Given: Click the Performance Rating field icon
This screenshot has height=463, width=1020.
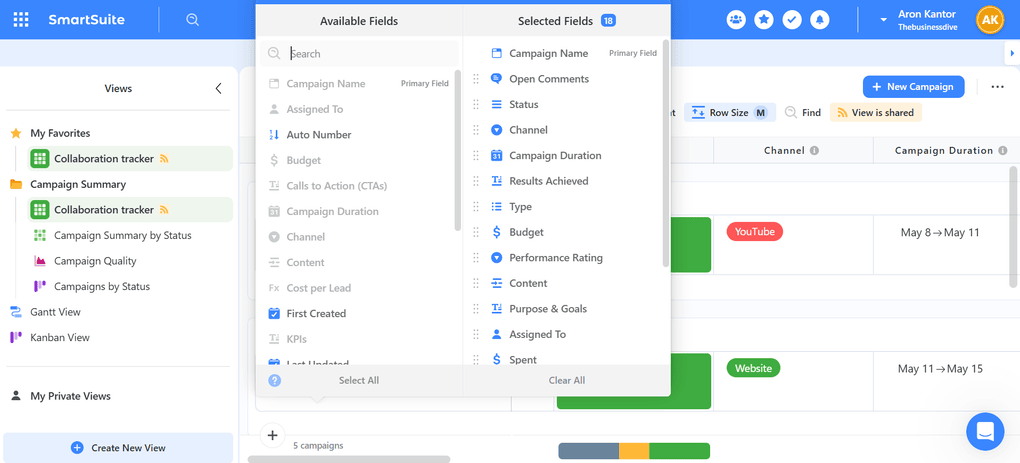Looking at the screenshot, I should pyautogui.click(x=496, y=258).
